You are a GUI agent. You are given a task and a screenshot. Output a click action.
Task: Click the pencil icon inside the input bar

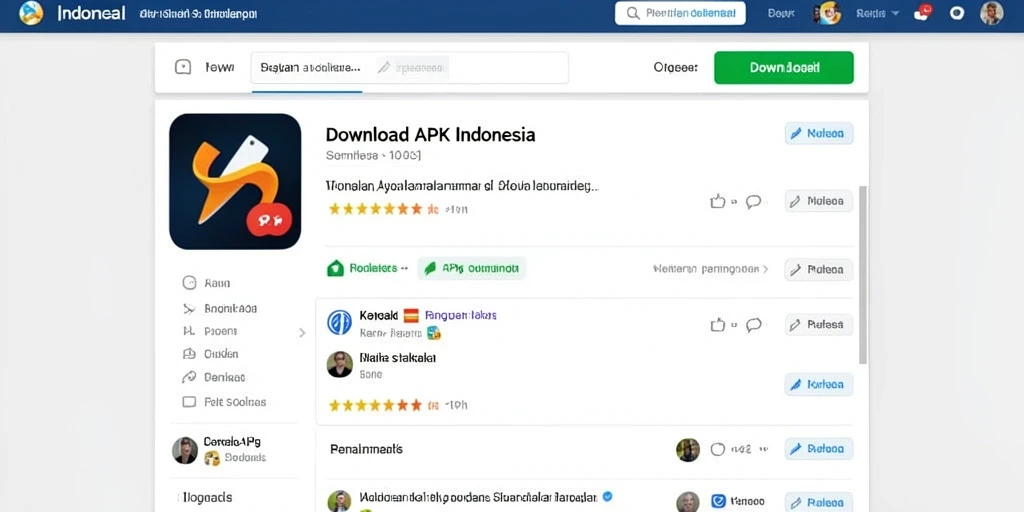point(385,67)
